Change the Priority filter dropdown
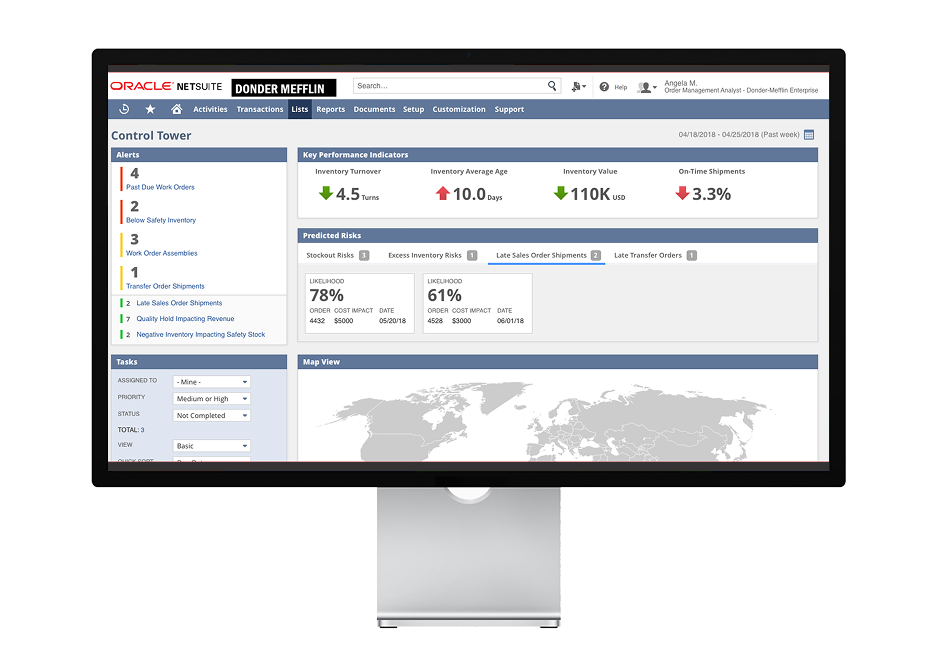Viewport: 943px width, 670px height. point(211,397)
